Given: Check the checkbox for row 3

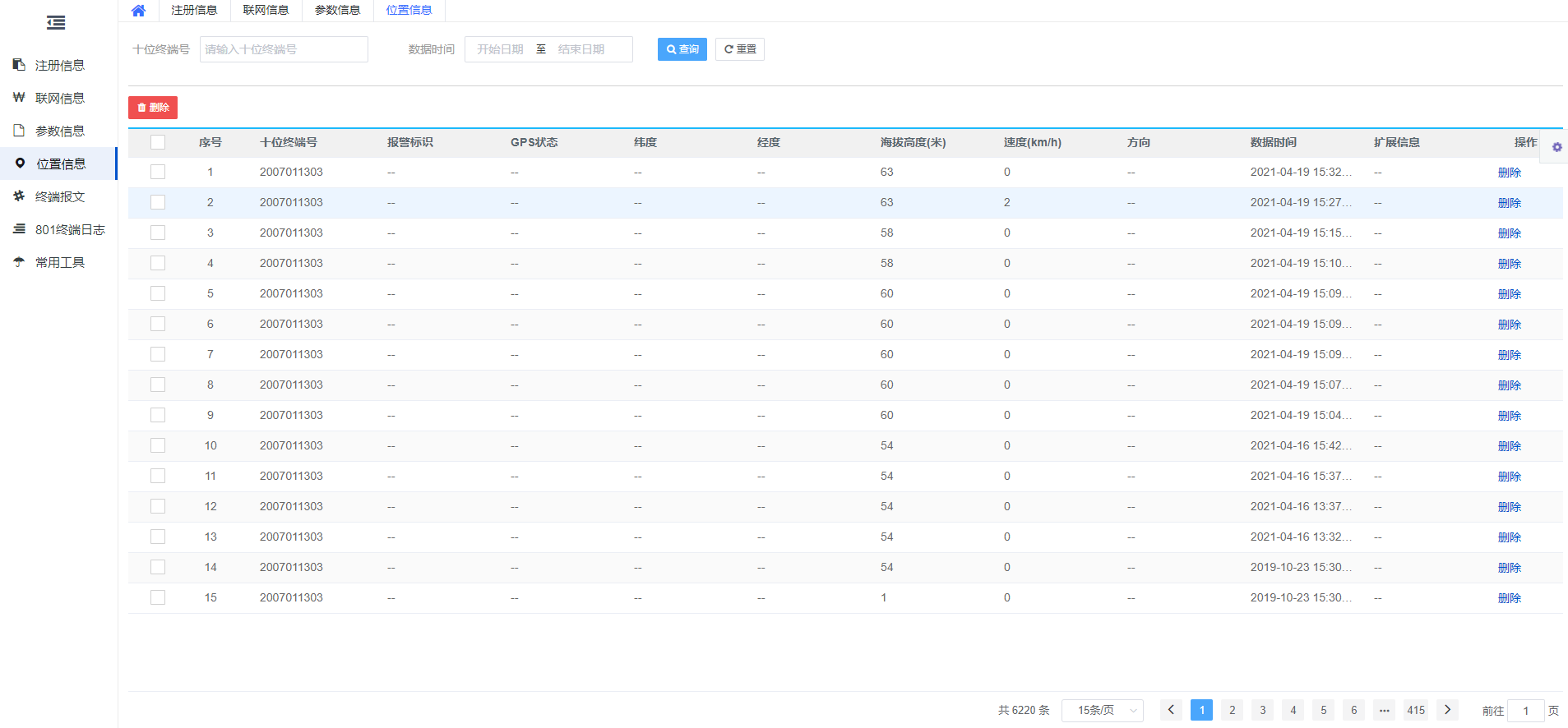Looking at the screenshot, I should (x=158, y=233).
